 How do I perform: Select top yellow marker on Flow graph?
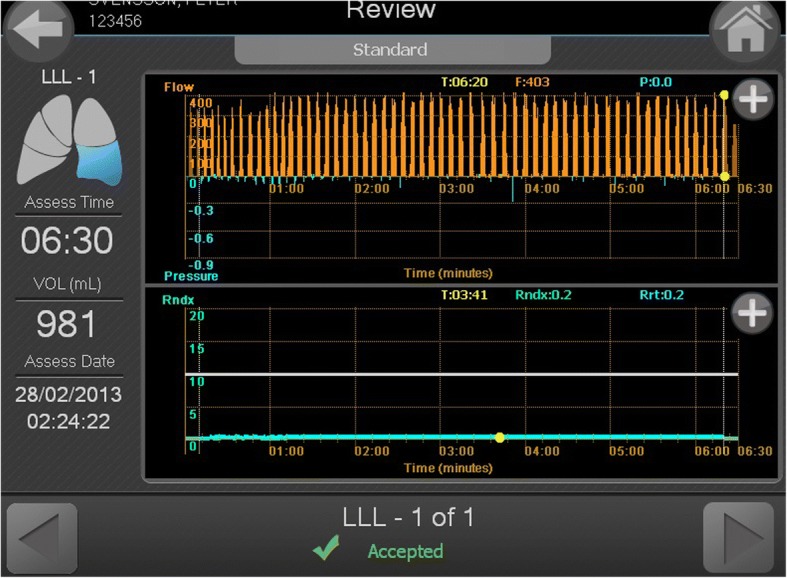click(x=724, y=95)
